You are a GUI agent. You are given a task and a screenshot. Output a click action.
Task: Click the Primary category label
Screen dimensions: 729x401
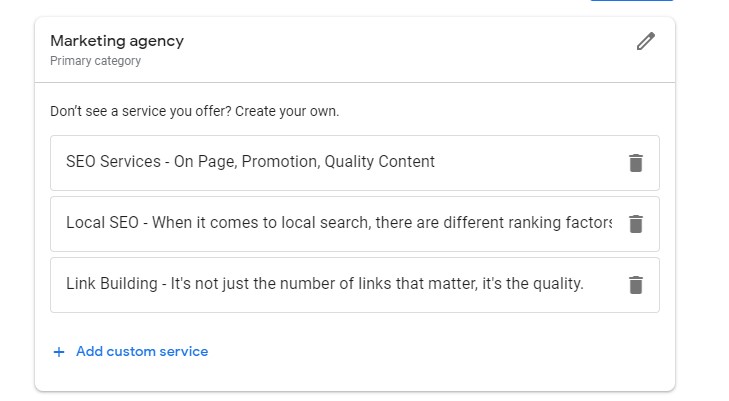(x=95, y=61)
